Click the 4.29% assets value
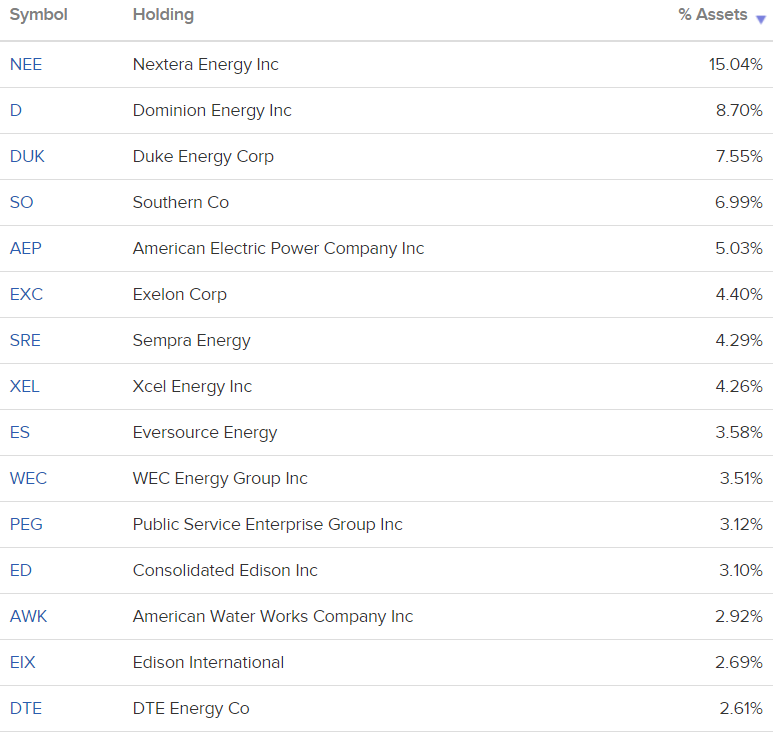This screenshot has height=734, width=775. [x=739, y=340]
